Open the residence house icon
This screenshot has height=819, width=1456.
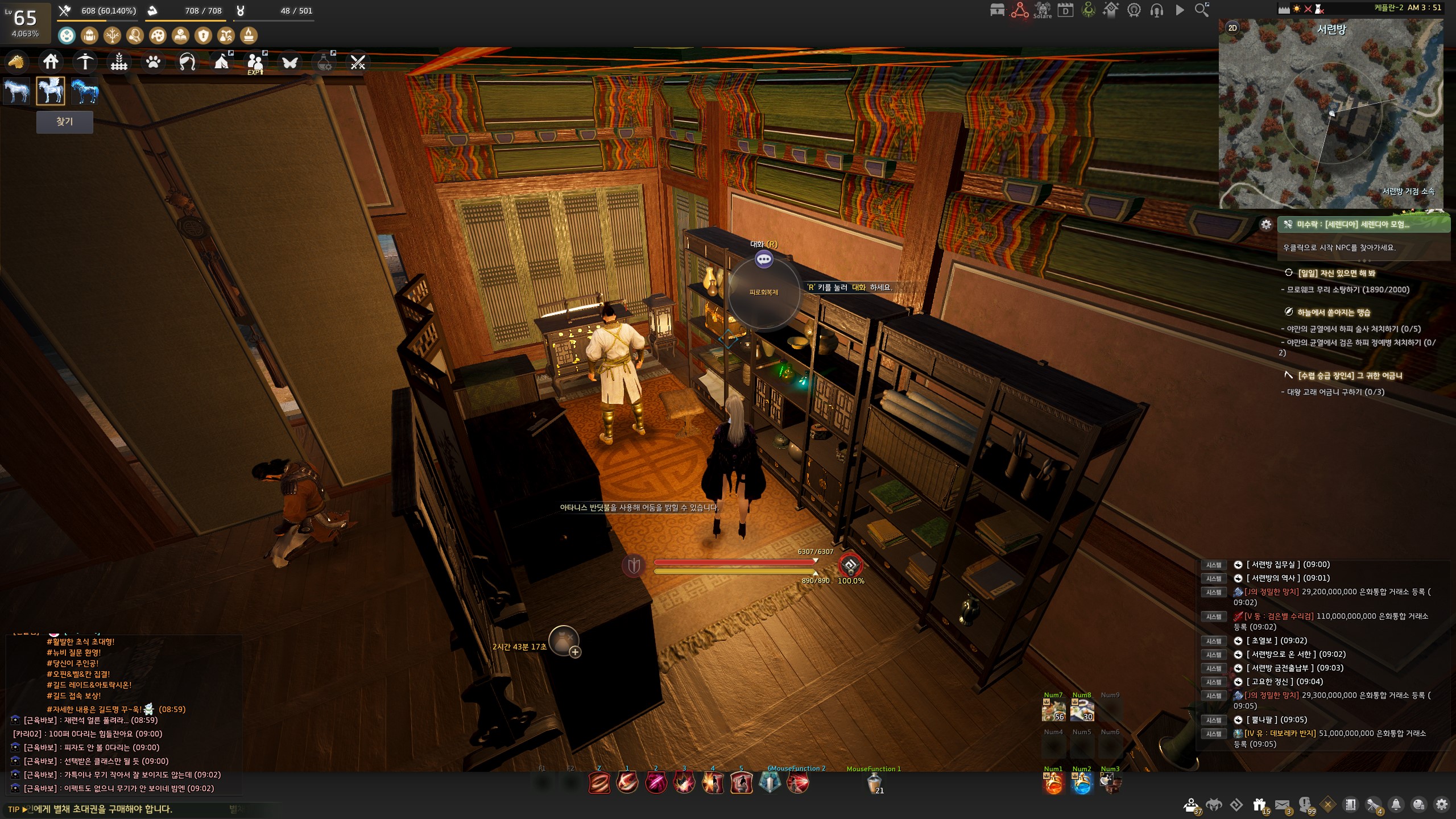pyautogui.click(x=51, y=61)
